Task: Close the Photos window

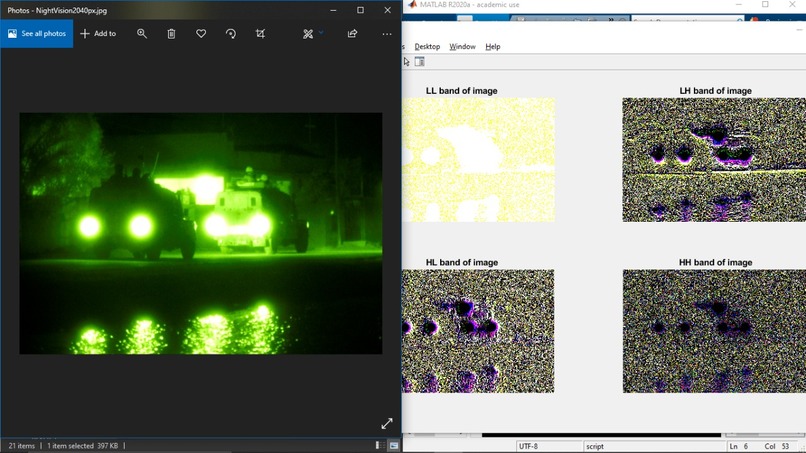Action: [x=388, y=10]
